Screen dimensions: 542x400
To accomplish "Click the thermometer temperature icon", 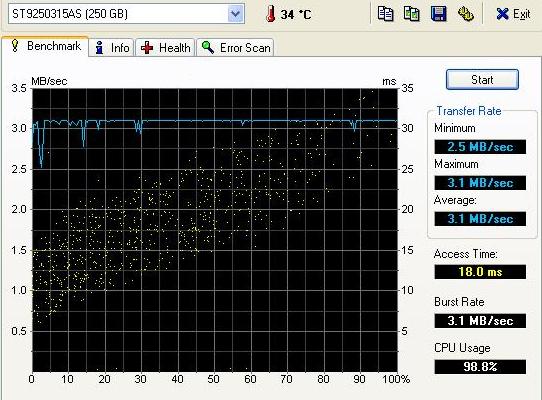I will (x=271, y=14).
